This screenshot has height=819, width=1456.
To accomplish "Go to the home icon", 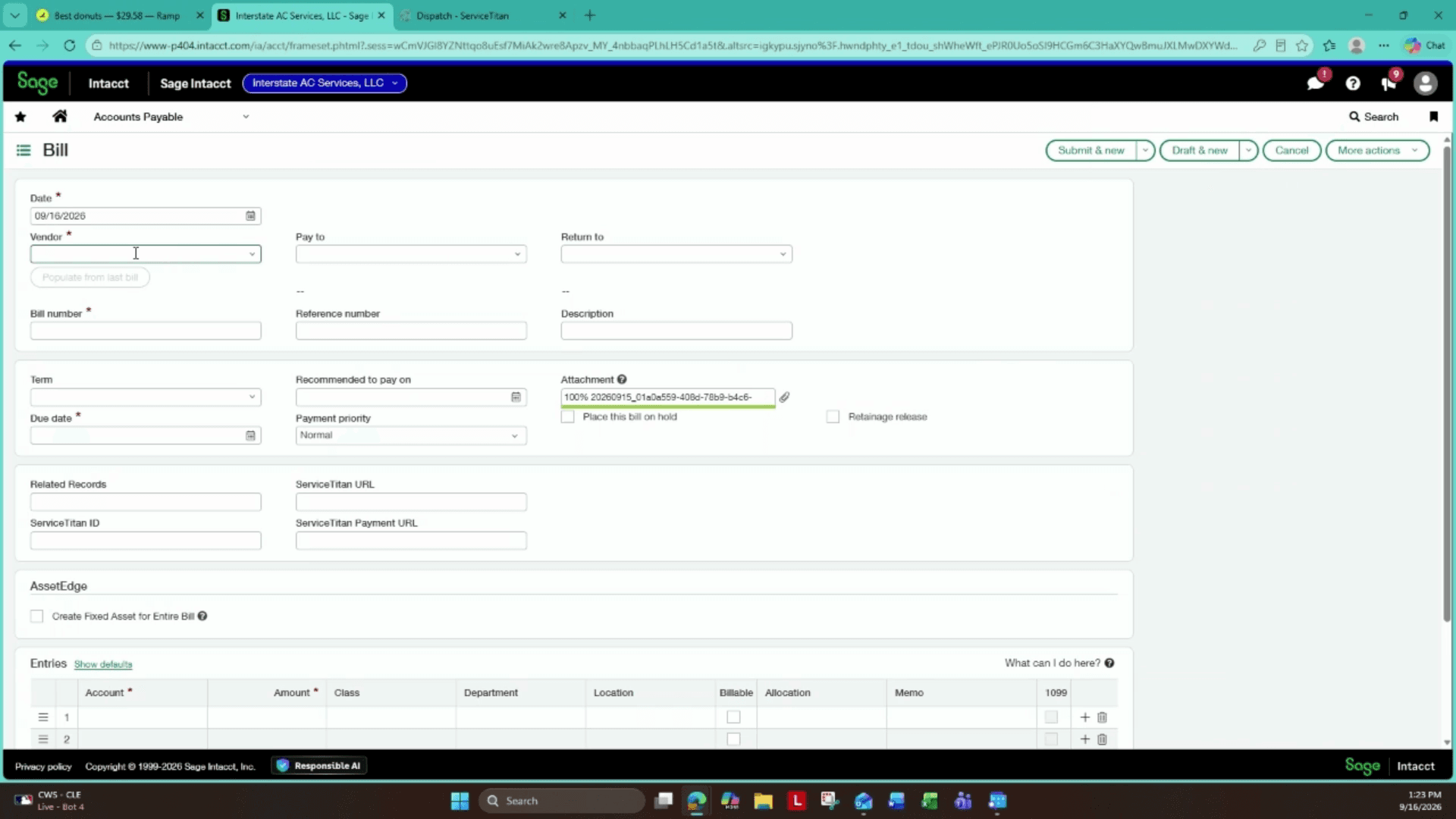I will pos(60,116).
